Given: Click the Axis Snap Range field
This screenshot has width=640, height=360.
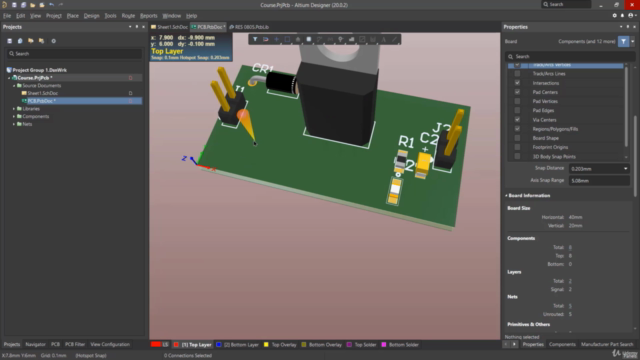Looking at the screenshot, I should 599,180.
